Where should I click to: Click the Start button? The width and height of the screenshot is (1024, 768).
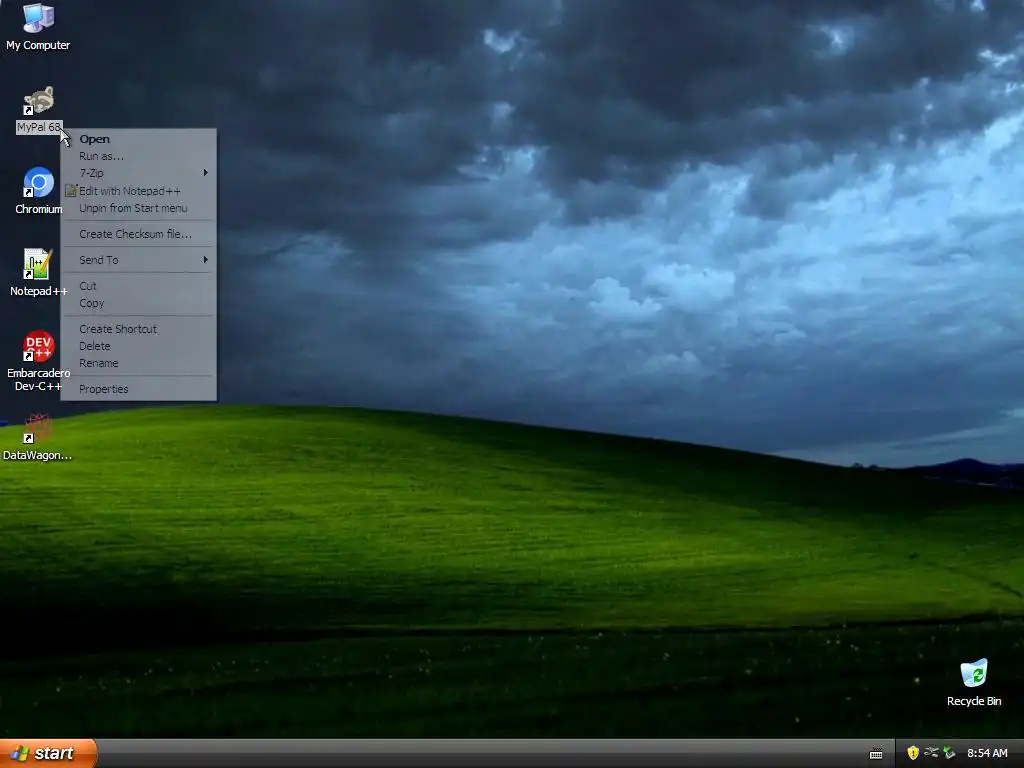pyautogui.click(x=48, y=753)
